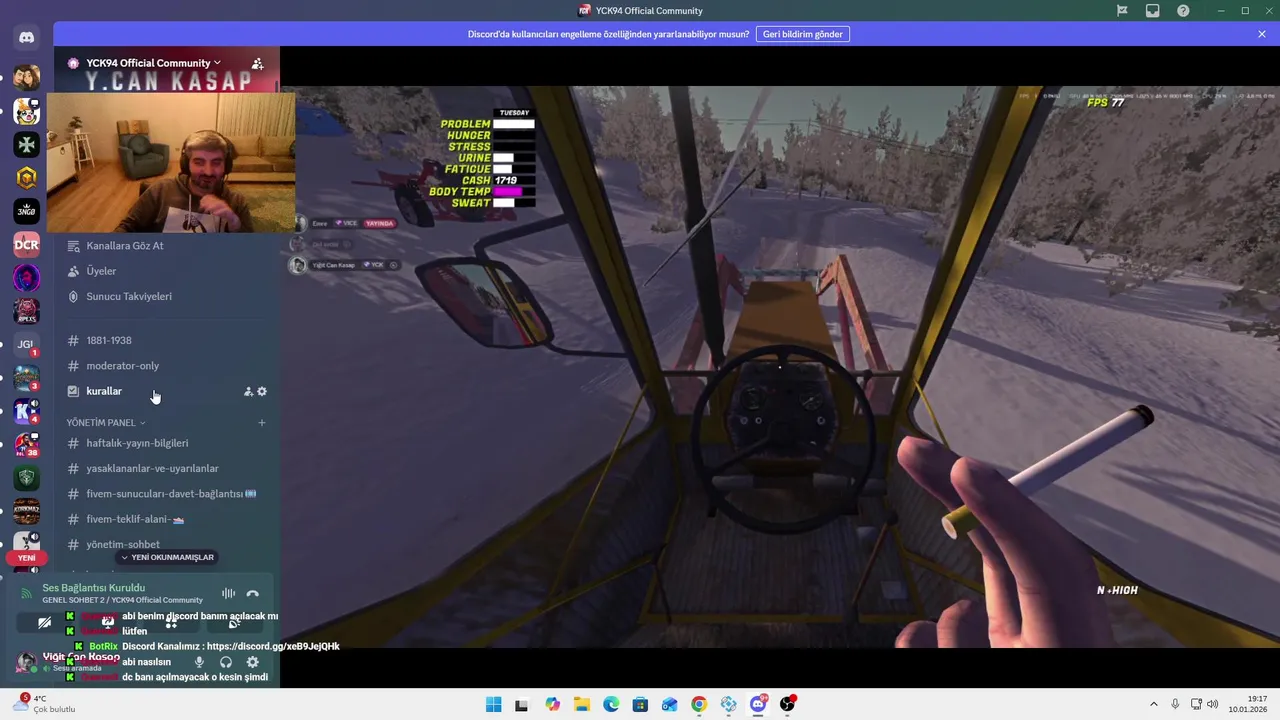Open weather widget showing 4°C
The height and width of the screenshot is (720, 1280).
click(44, 704)
